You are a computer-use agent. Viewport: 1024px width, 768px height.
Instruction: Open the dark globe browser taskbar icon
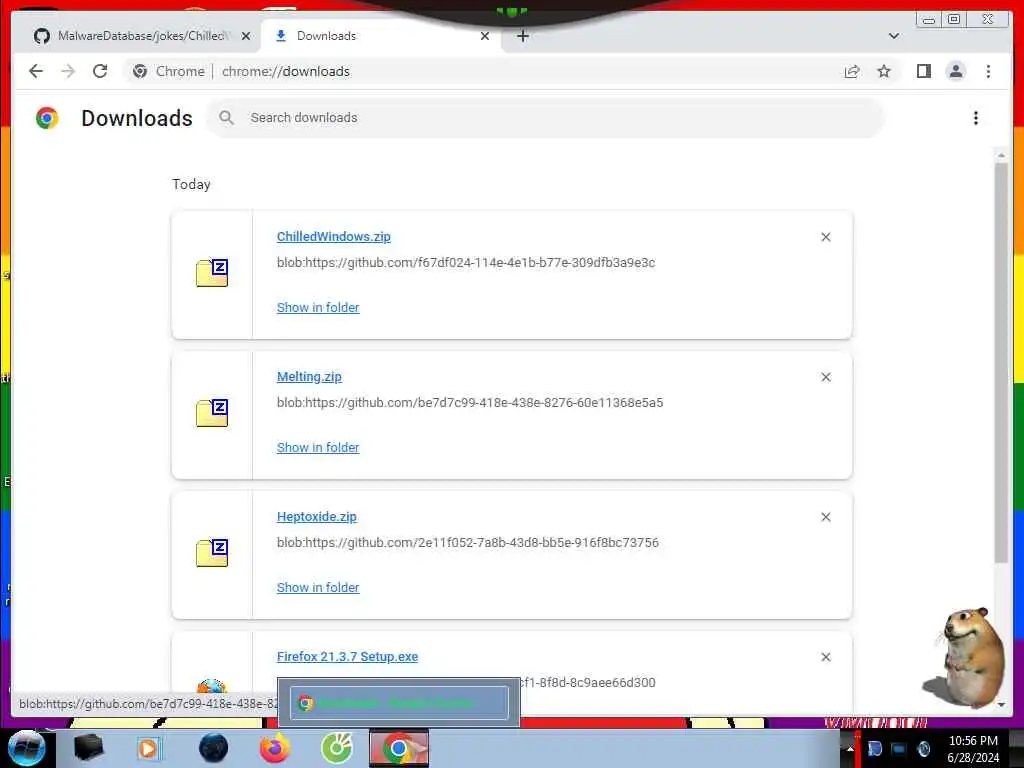tap(214, 748)
